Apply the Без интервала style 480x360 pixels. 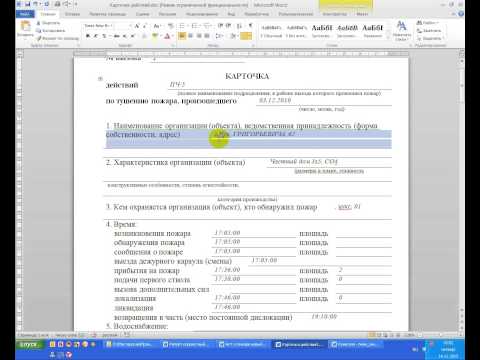(x=296, y=31)
